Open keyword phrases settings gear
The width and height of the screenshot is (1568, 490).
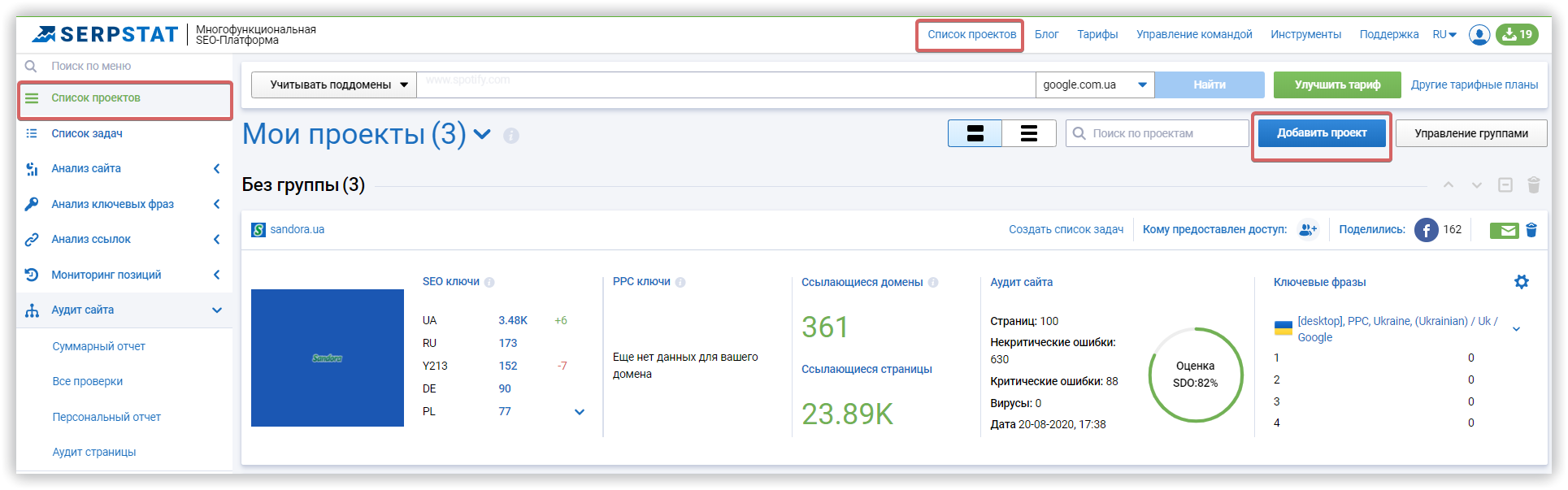(1522, 282)
